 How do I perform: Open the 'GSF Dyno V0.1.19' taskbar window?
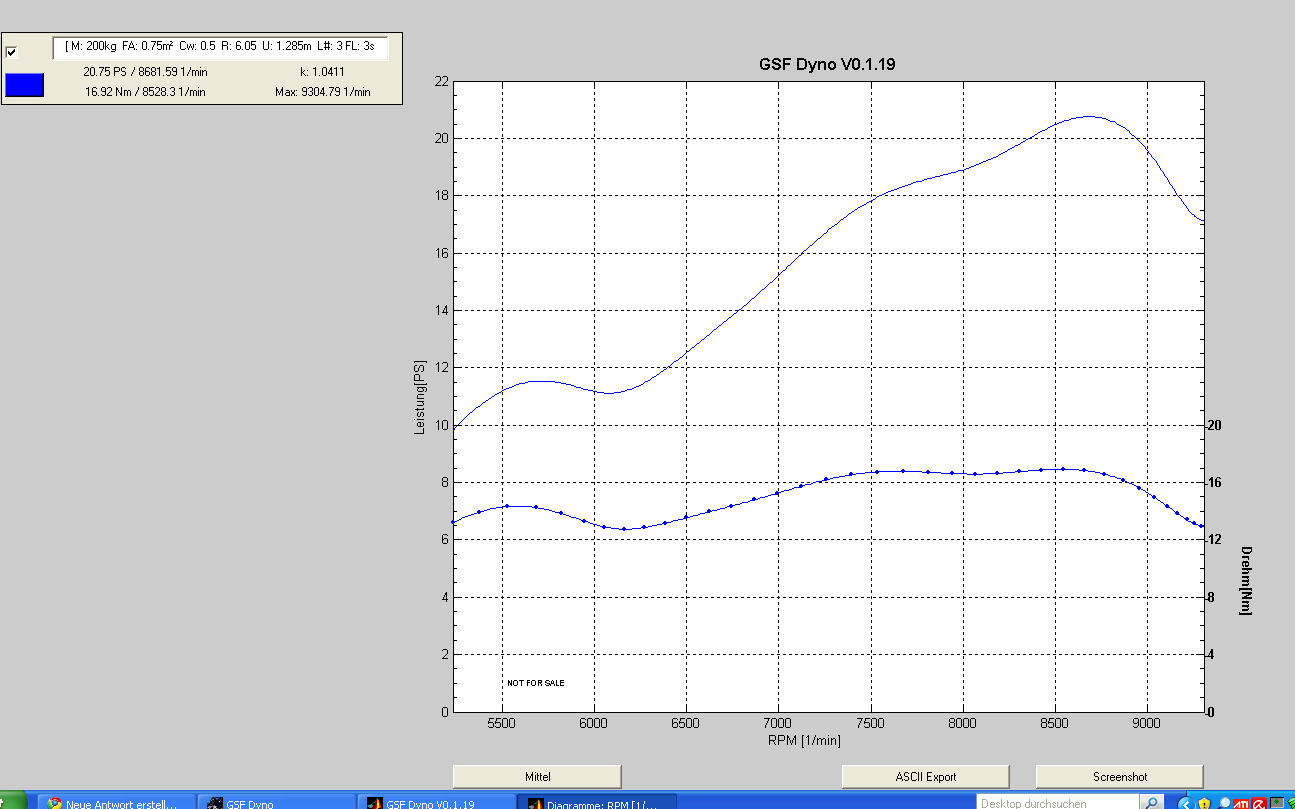point(435,803)
